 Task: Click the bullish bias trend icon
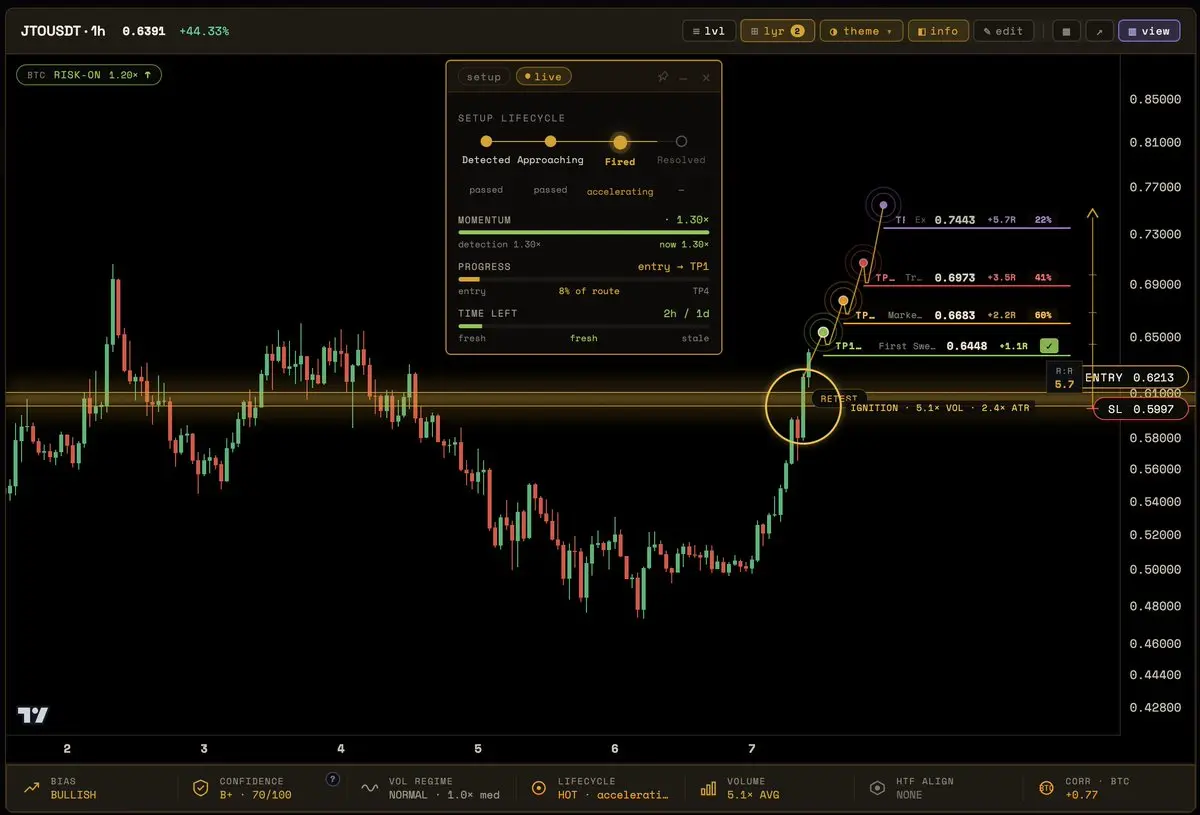coord(32,788)
